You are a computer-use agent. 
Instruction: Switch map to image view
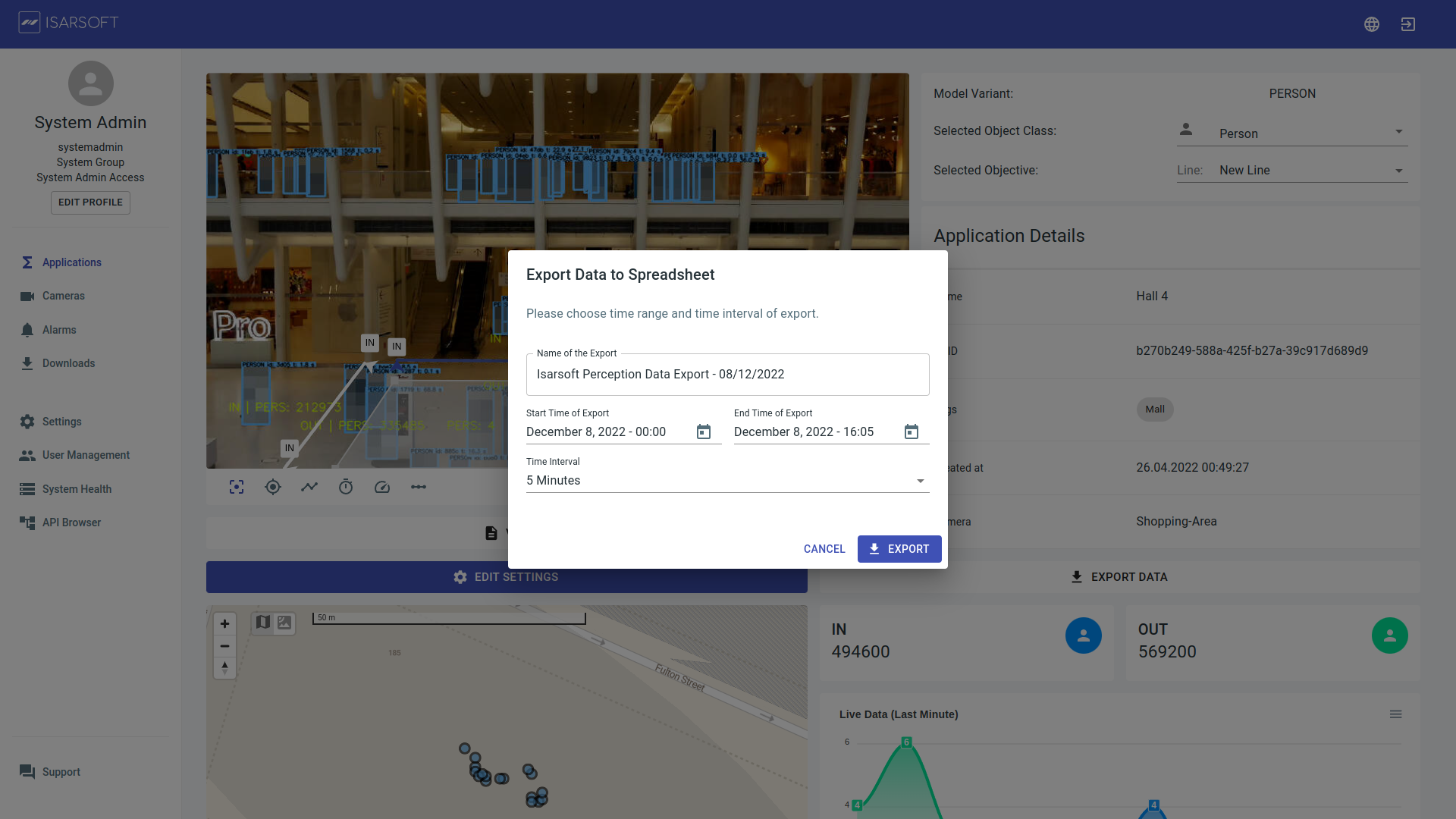point(284,623)
